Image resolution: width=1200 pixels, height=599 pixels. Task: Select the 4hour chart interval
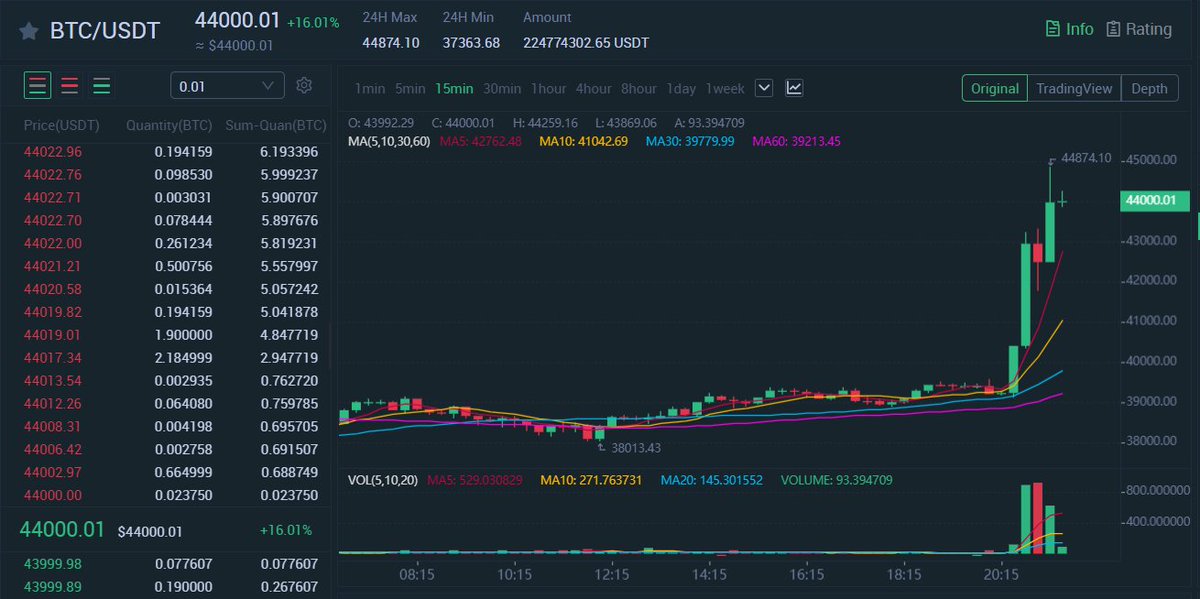[x=594, y=88]
